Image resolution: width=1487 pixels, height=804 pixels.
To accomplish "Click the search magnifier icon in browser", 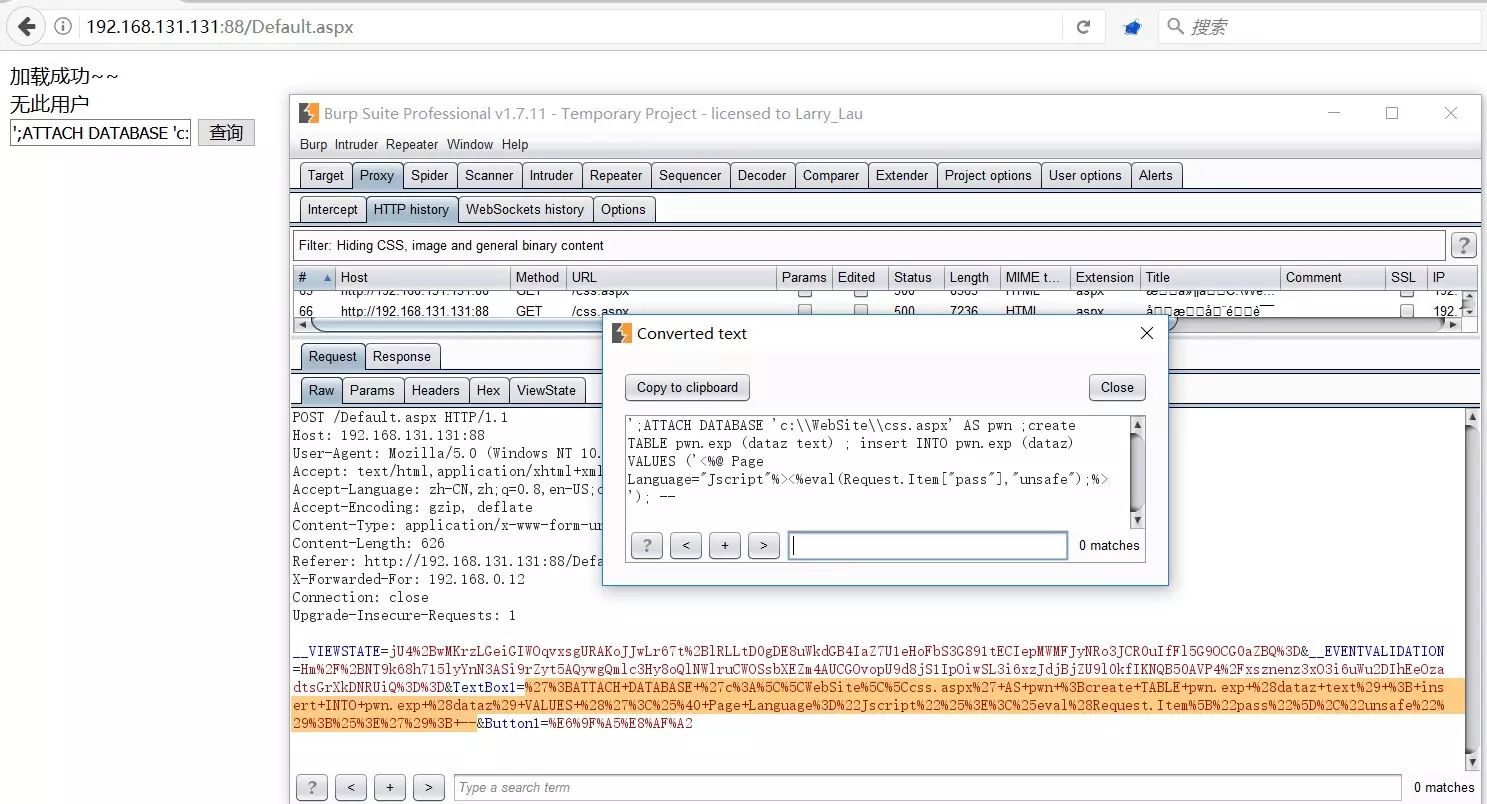I will [1175, 27].
